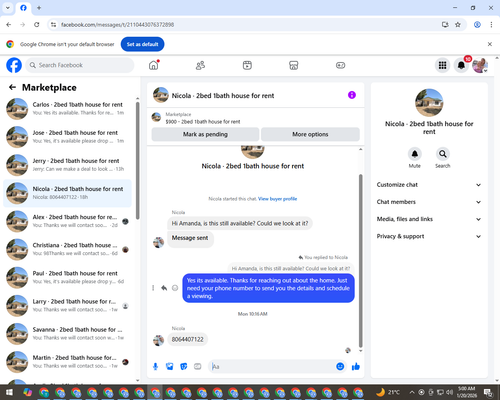The height and width of the screenshot is (400, 500).
Task: Open conversation information purple icon
Action: click(352, 95)
